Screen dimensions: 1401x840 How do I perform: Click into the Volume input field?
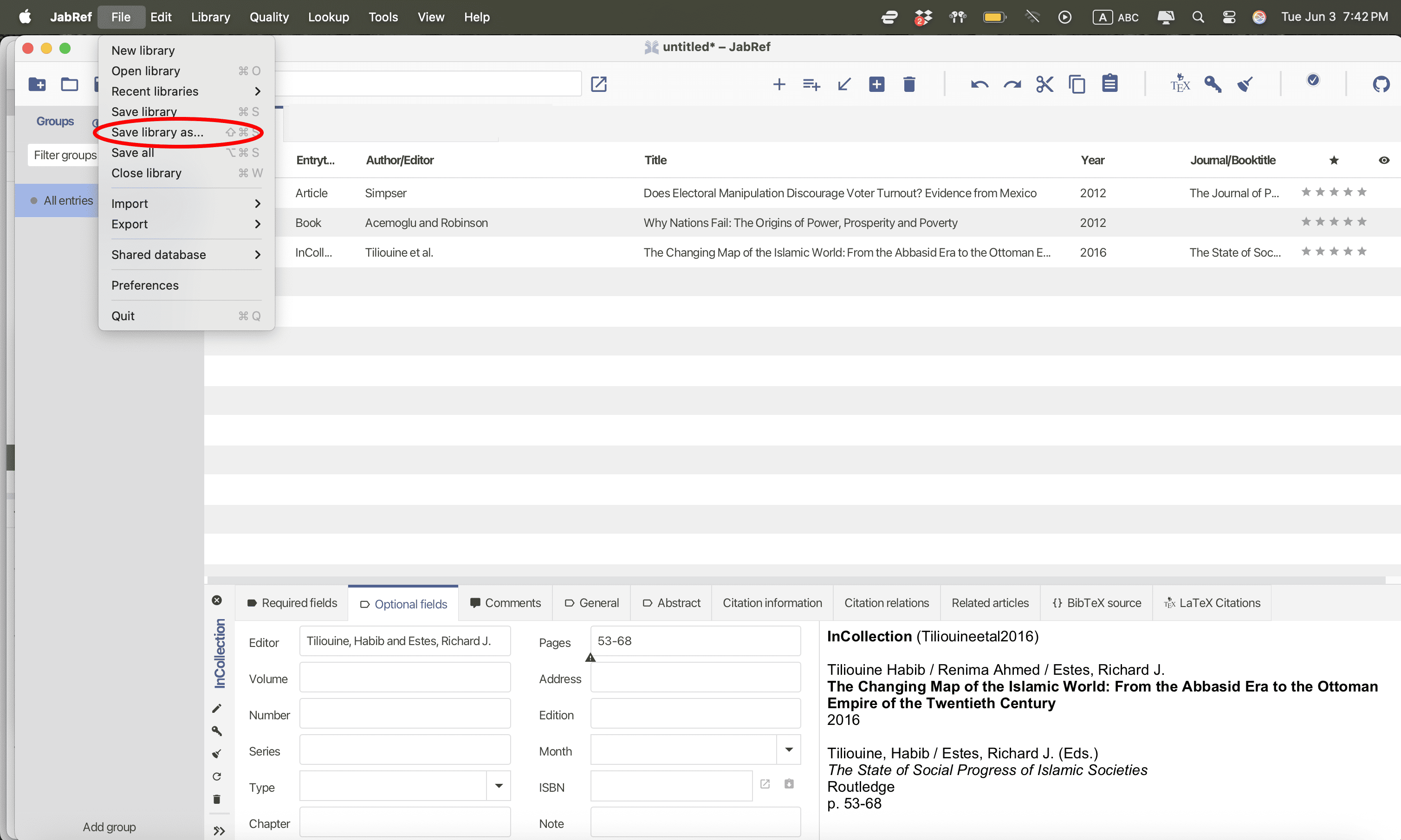click(x=405, y=678)
